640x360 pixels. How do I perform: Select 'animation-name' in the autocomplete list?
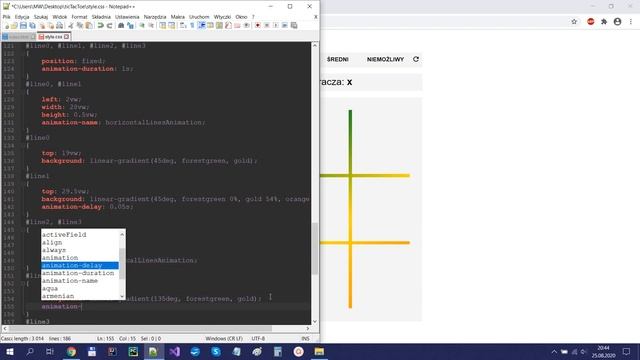(x=70, y=281)
